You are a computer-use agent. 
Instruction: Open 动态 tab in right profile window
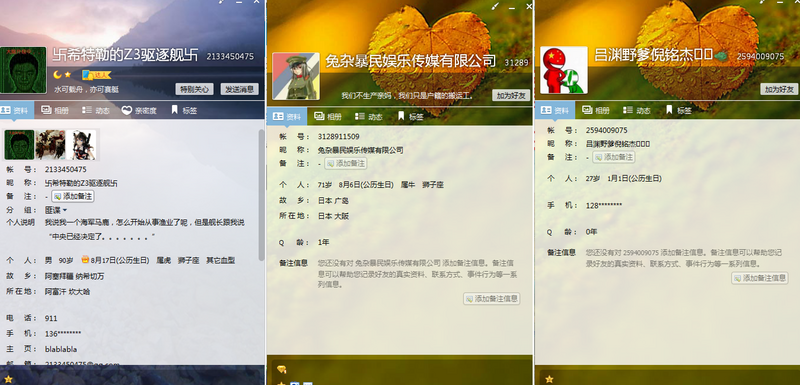tap(637, 110)
